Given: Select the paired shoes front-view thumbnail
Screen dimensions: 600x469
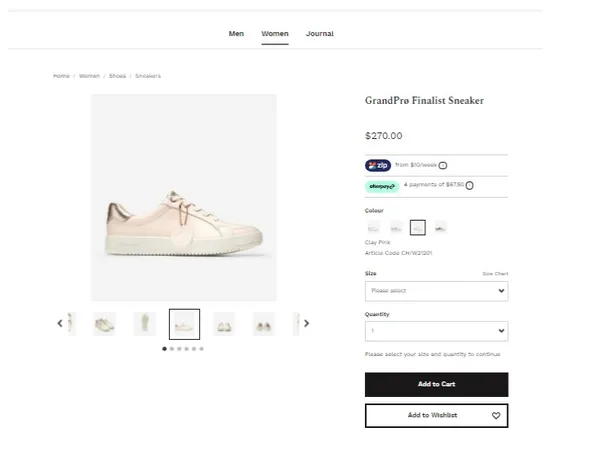Looking at the screenshot, I should coord(224,323).
